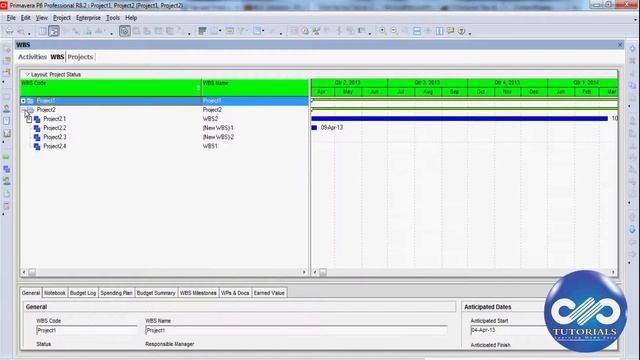Select the Project2.1 WBS element
The height and width of the screenshot is (360, 640).
54,119
